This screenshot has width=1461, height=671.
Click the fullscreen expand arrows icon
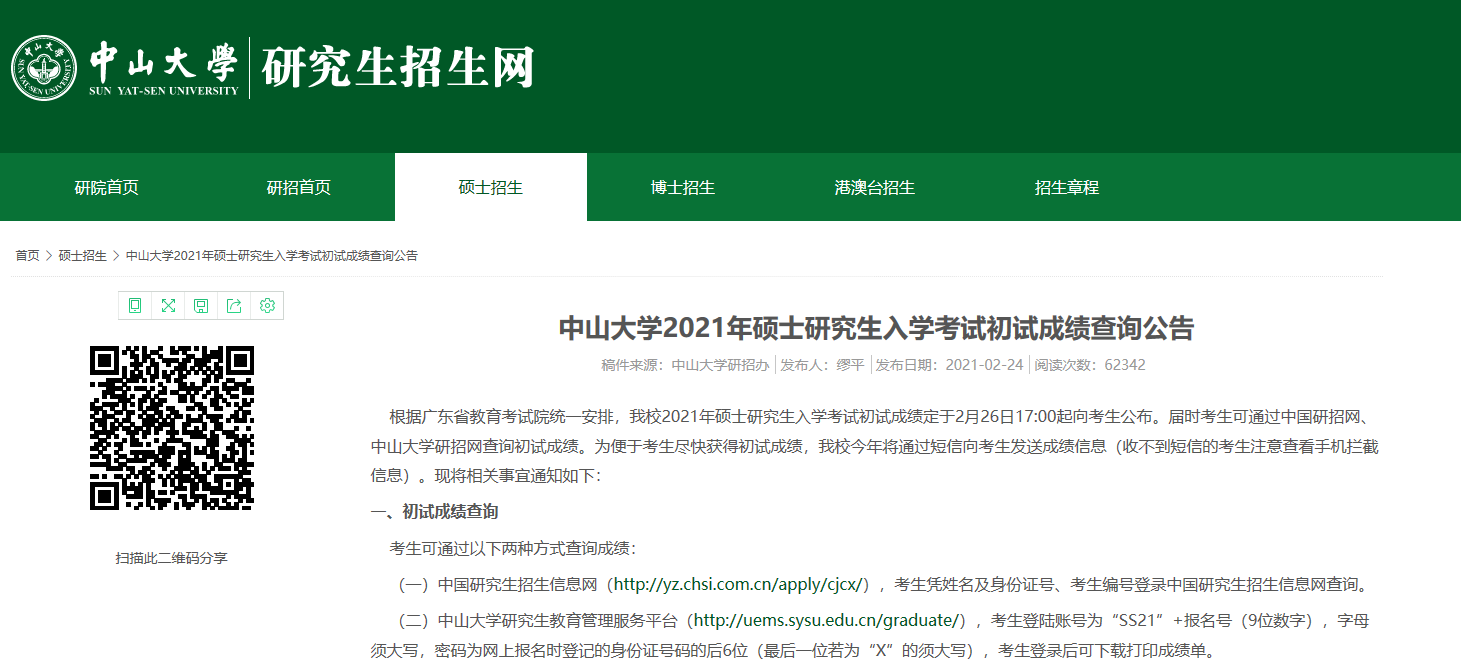(x=168, y=306)
